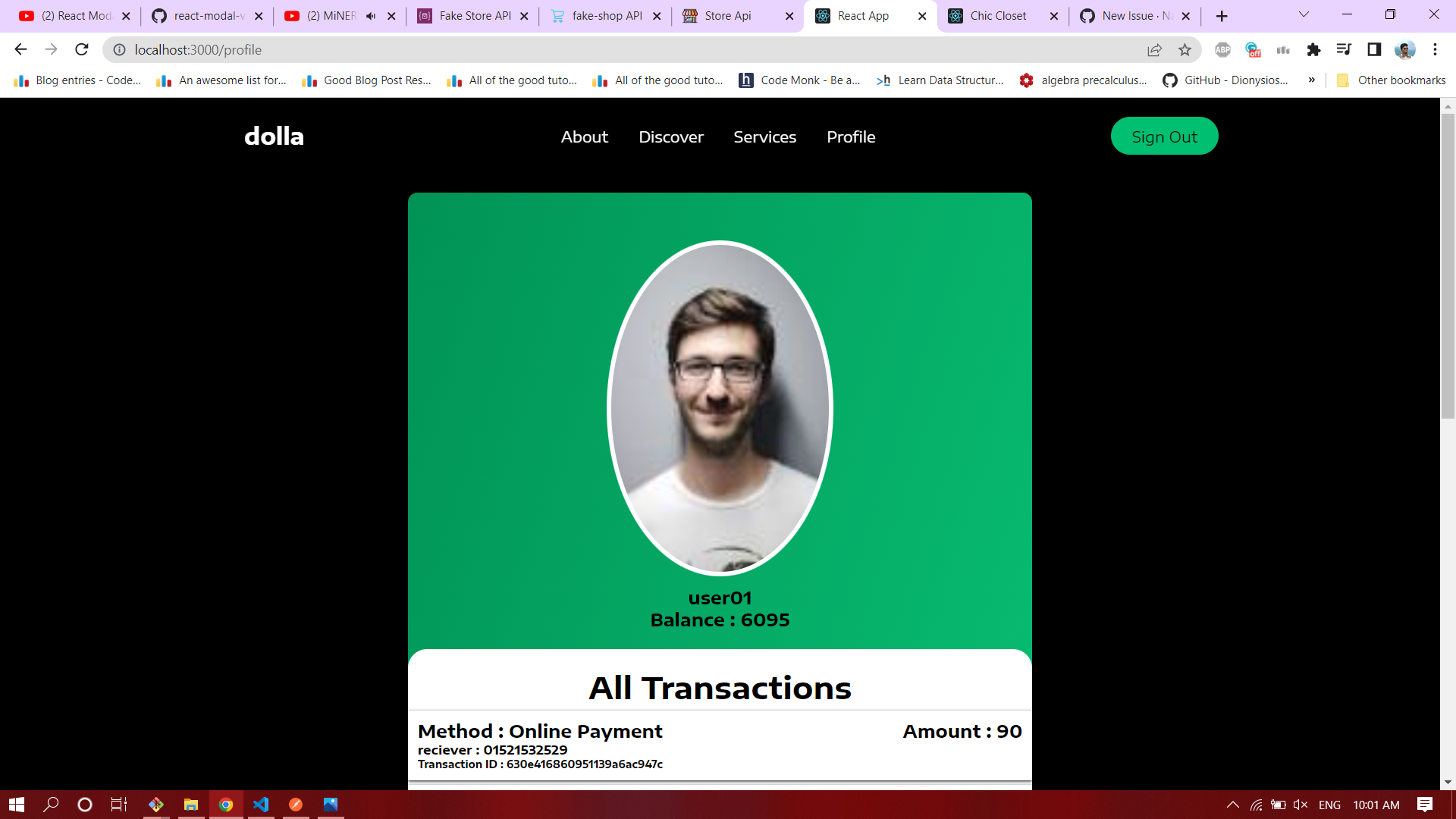
Task: Mute the MiNER tab audio icon
Action: (371, 16)
